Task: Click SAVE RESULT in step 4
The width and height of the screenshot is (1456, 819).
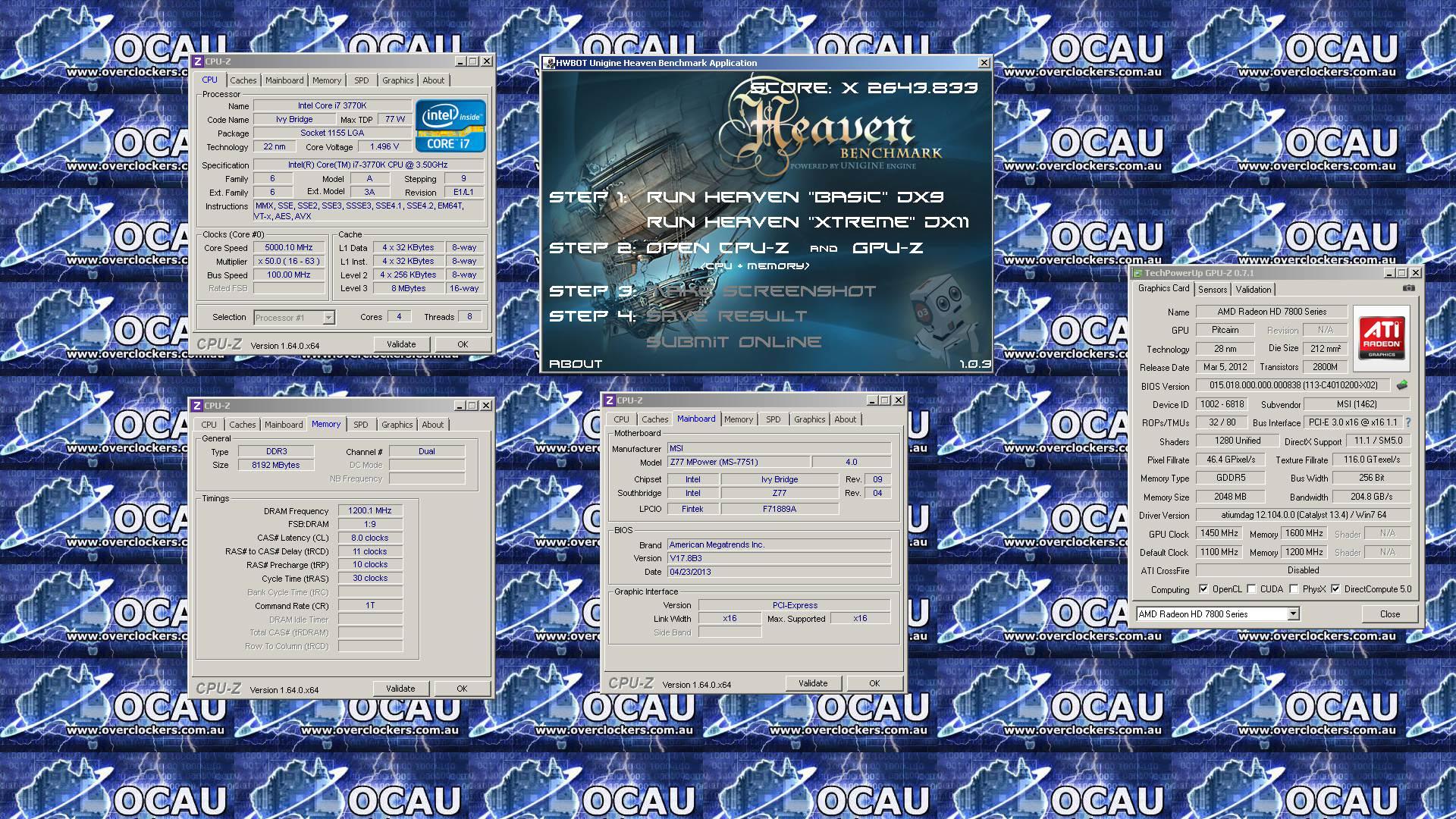Action: click(x=726, y=316)
